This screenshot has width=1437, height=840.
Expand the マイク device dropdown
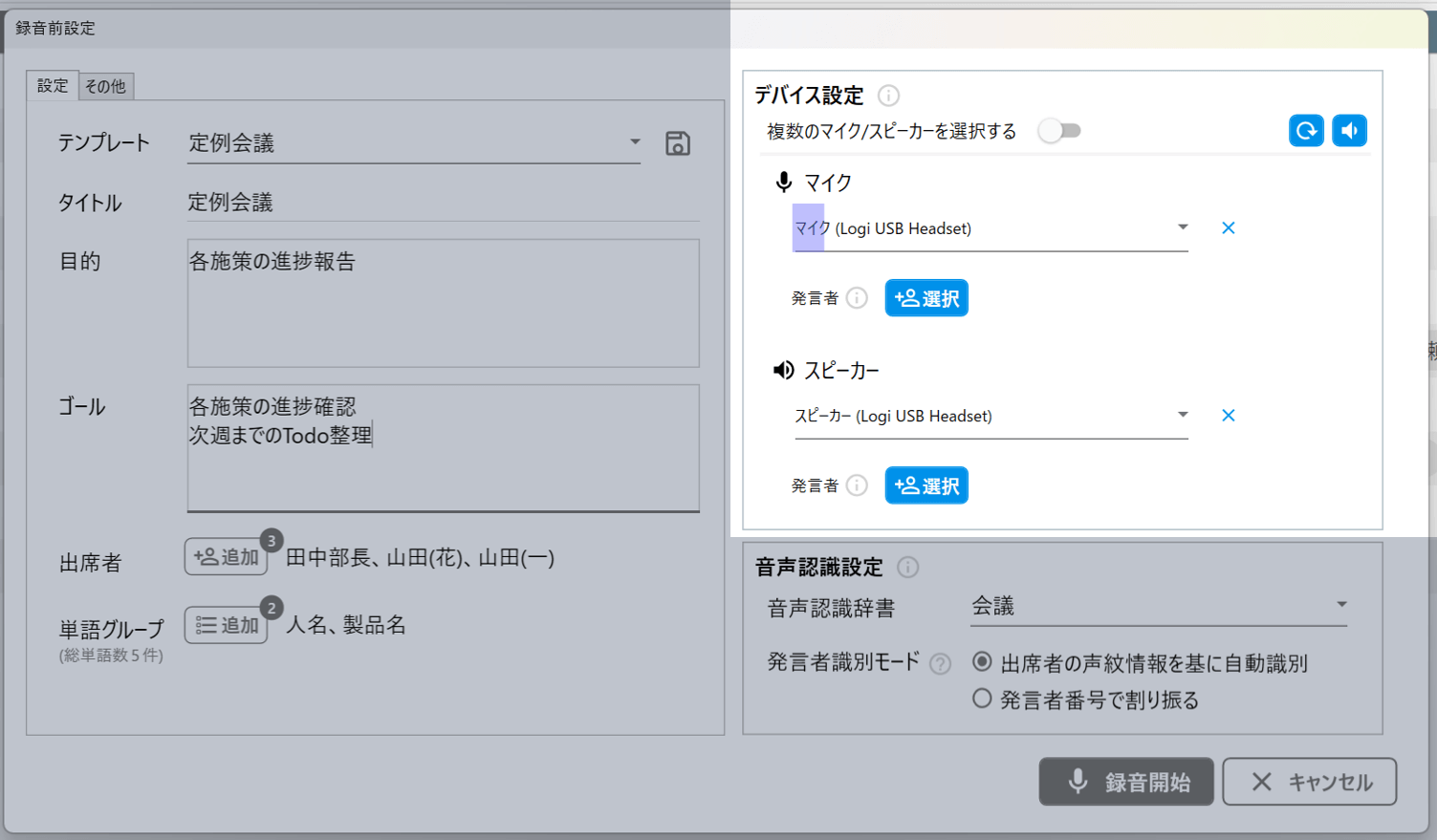click(1182, 228)
